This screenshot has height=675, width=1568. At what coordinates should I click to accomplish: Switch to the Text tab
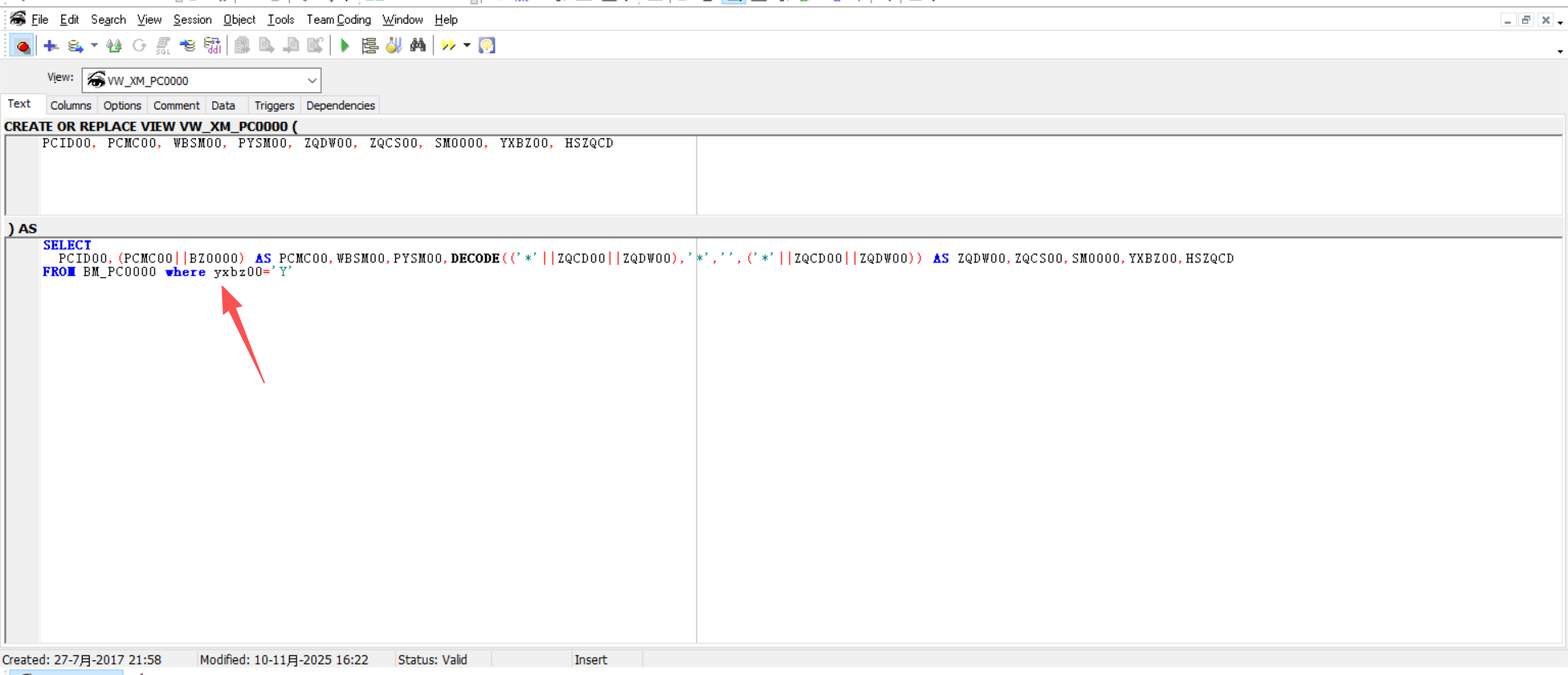coord(19,104)
